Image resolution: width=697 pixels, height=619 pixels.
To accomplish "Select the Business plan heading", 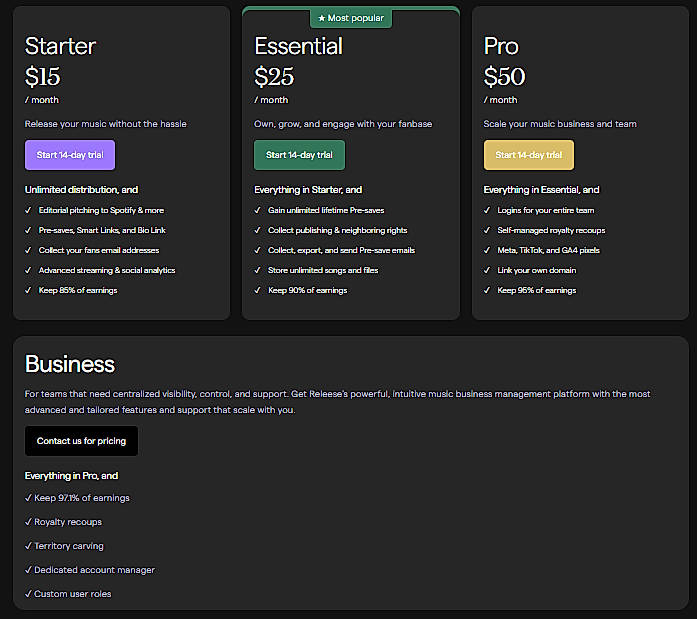I will (70, 364).
